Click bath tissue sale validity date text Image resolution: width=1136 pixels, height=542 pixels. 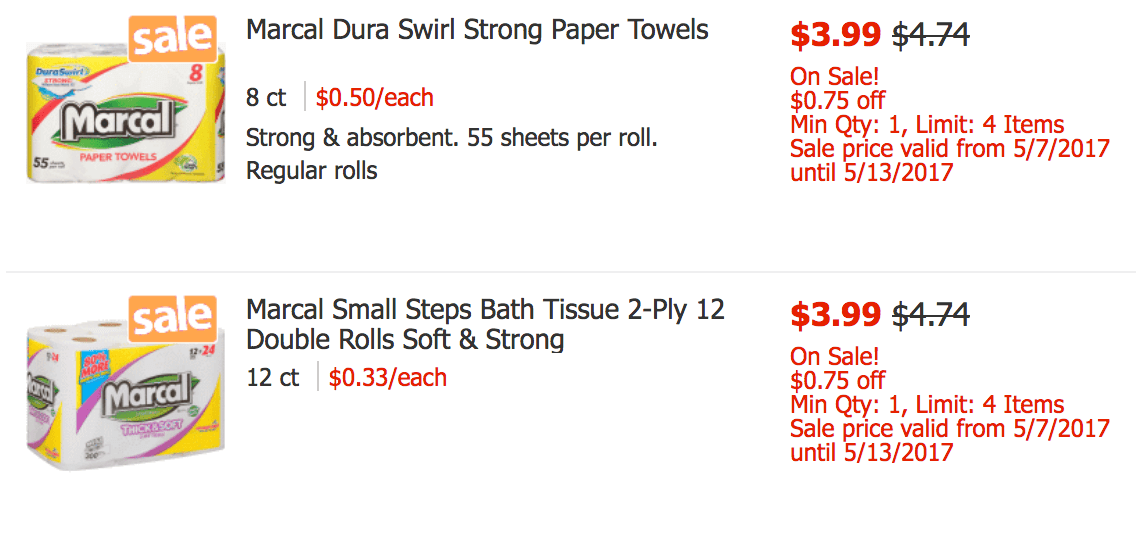point(950,441)
